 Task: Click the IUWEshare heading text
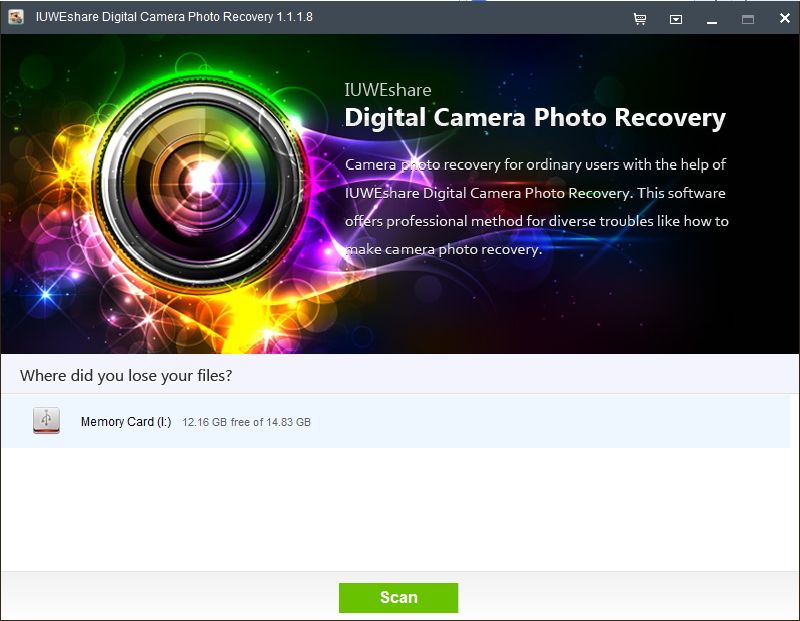click(387, 89)
